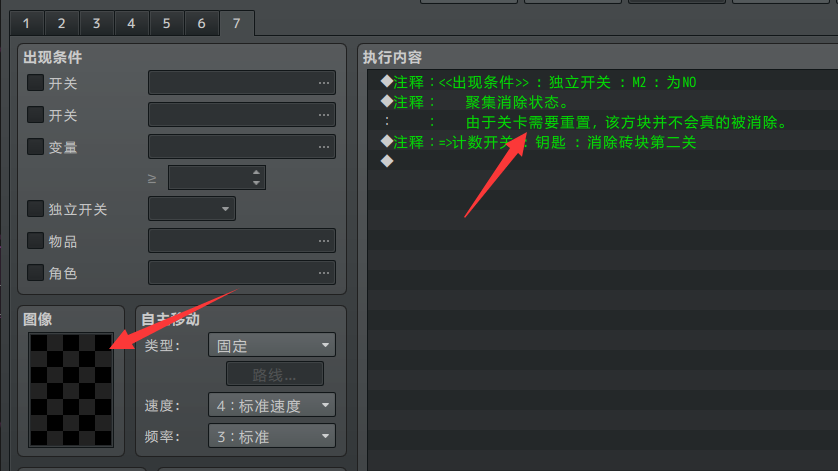838x471 pixels.
Task: Open the 类型 movement type dropdown
Action: [x=272, y=345]
